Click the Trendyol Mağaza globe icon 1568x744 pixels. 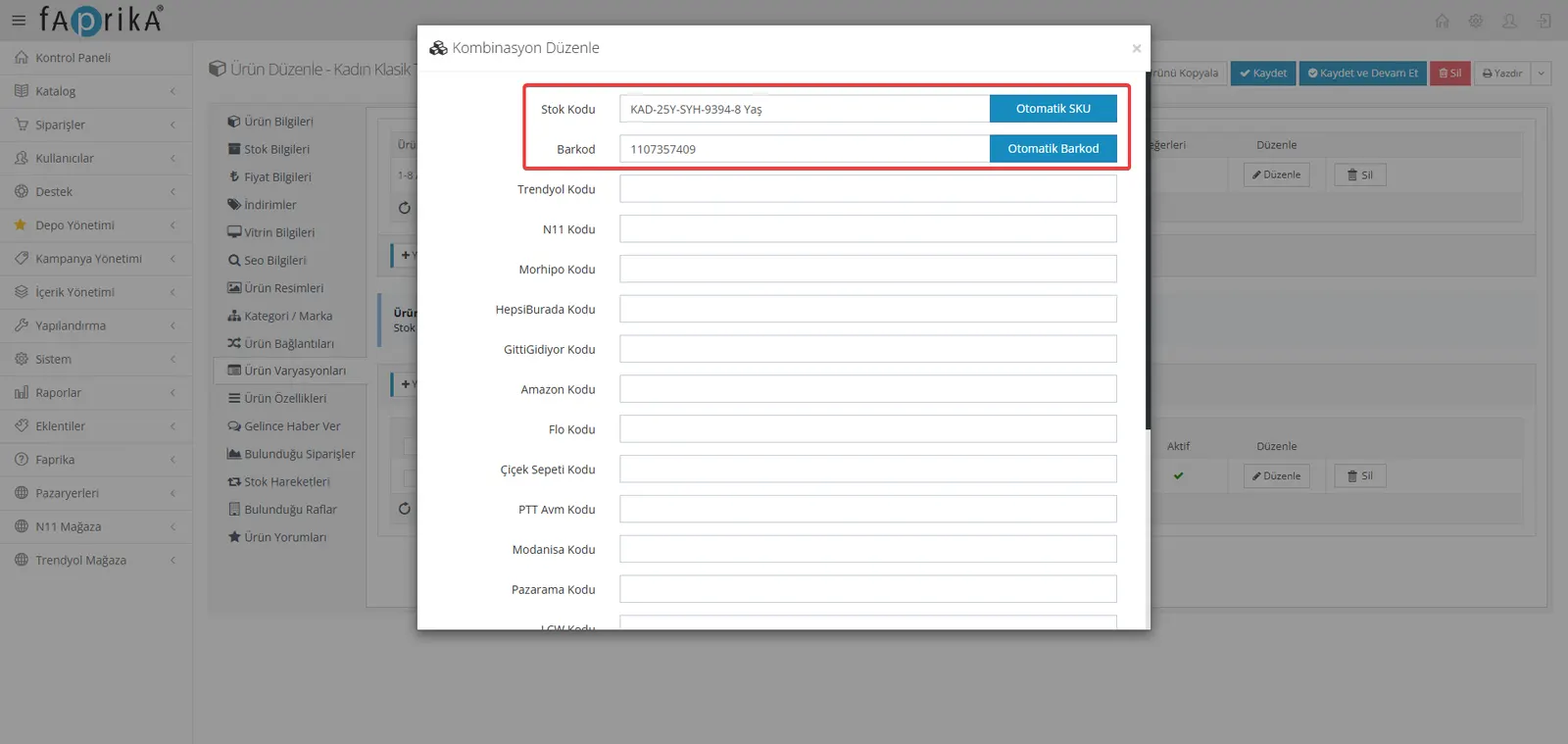click(x=22, y=560)
